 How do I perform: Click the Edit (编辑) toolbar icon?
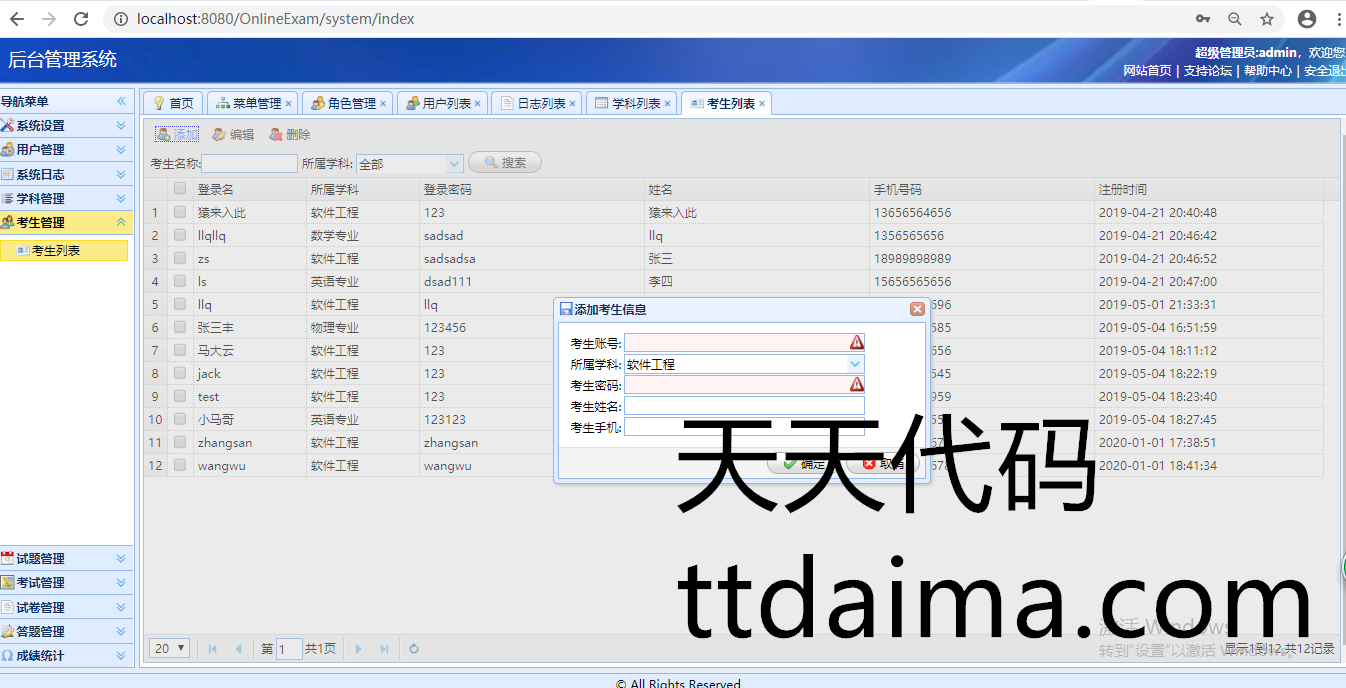tap(219, 135)
